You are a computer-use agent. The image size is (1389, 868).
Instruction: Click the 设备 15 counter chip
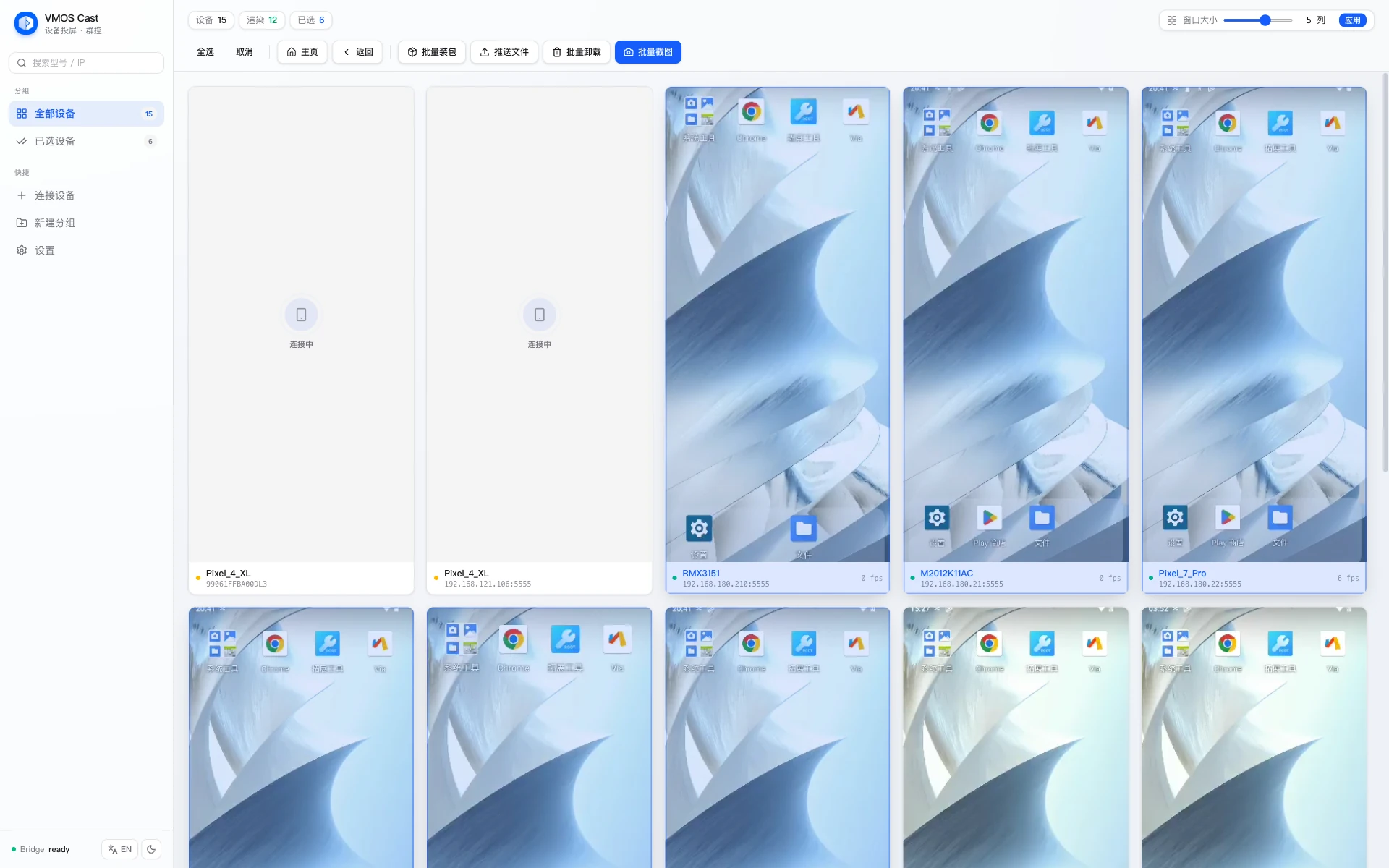pyautogui.click(x=211, y=20)
